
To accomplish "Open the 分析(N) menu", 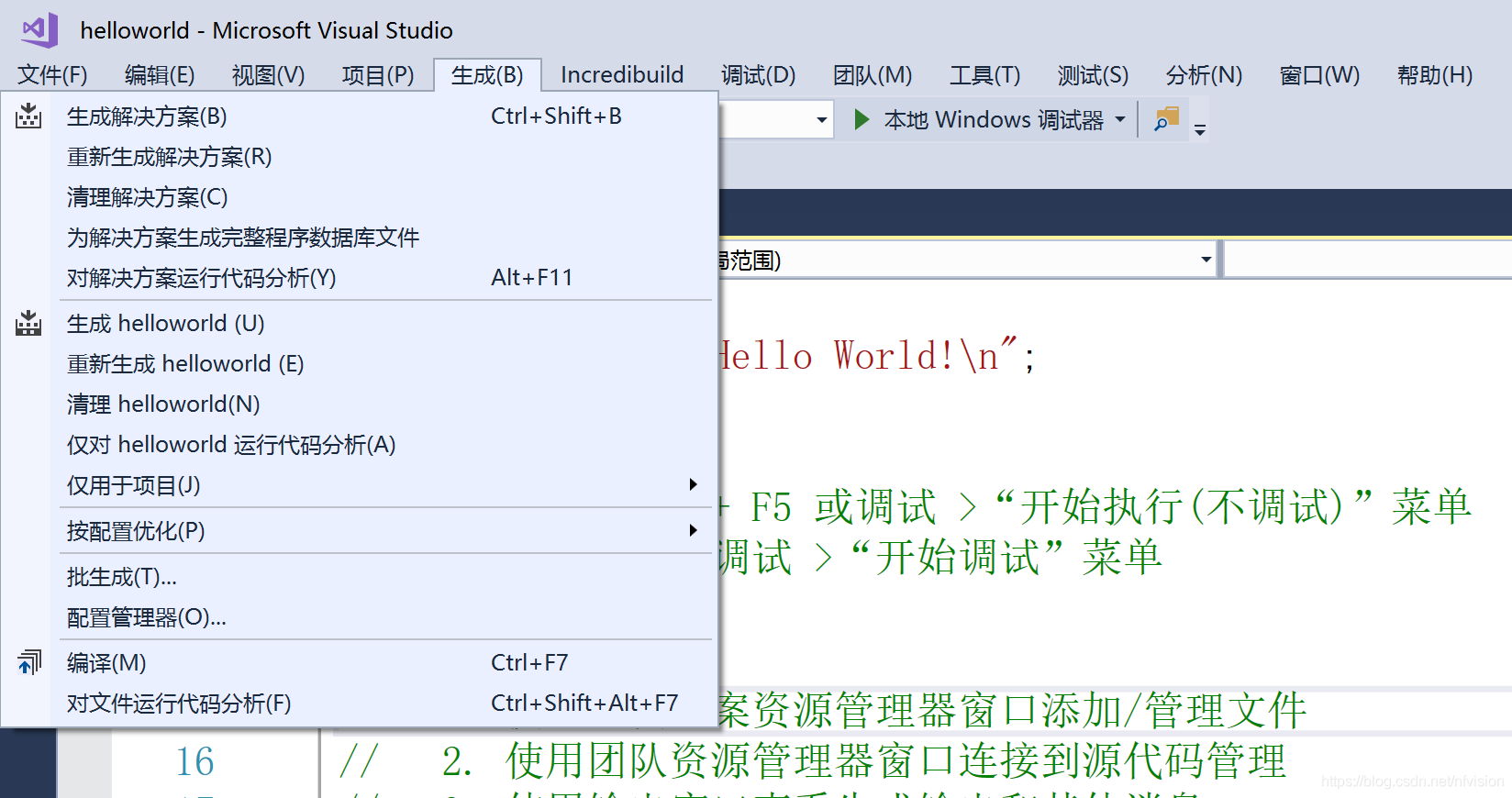I will (x=1204, y=75).
